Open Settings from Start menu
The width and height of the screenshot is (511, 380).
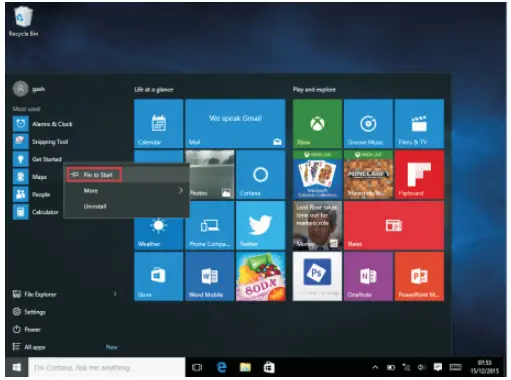pos(29,312)
